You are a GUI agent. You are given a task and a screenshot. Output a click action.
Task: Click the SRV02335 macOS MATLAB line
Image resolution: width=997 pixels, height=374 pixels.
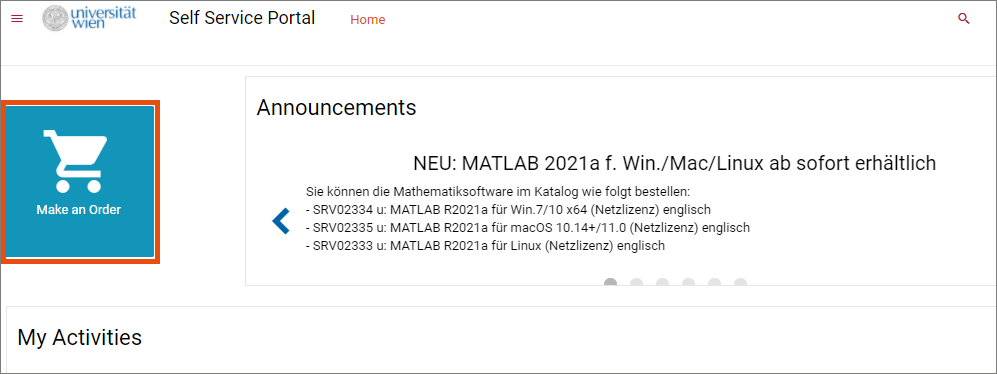528,227
